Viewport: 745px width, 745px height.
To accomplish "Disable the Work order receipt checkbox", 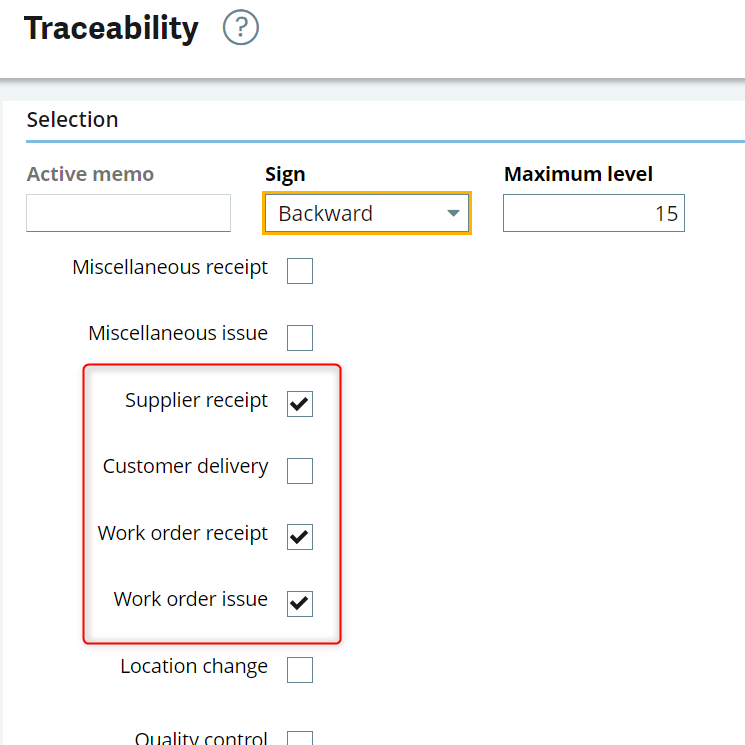I will click(x=300, y=537).
